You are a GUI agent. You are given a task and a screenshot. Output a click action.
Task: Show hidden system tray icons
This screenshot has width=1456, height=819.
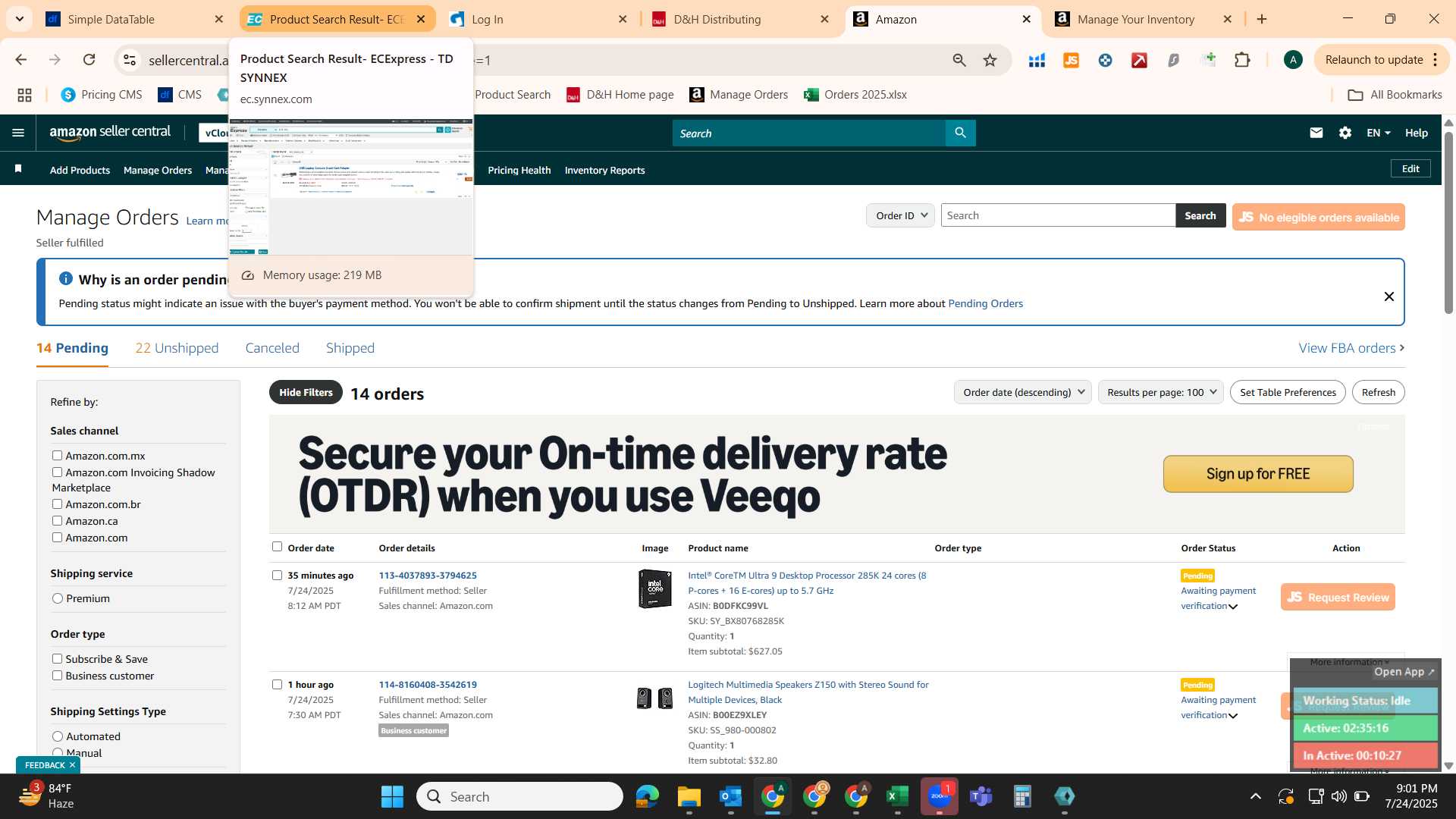[x=1256, y=796]
